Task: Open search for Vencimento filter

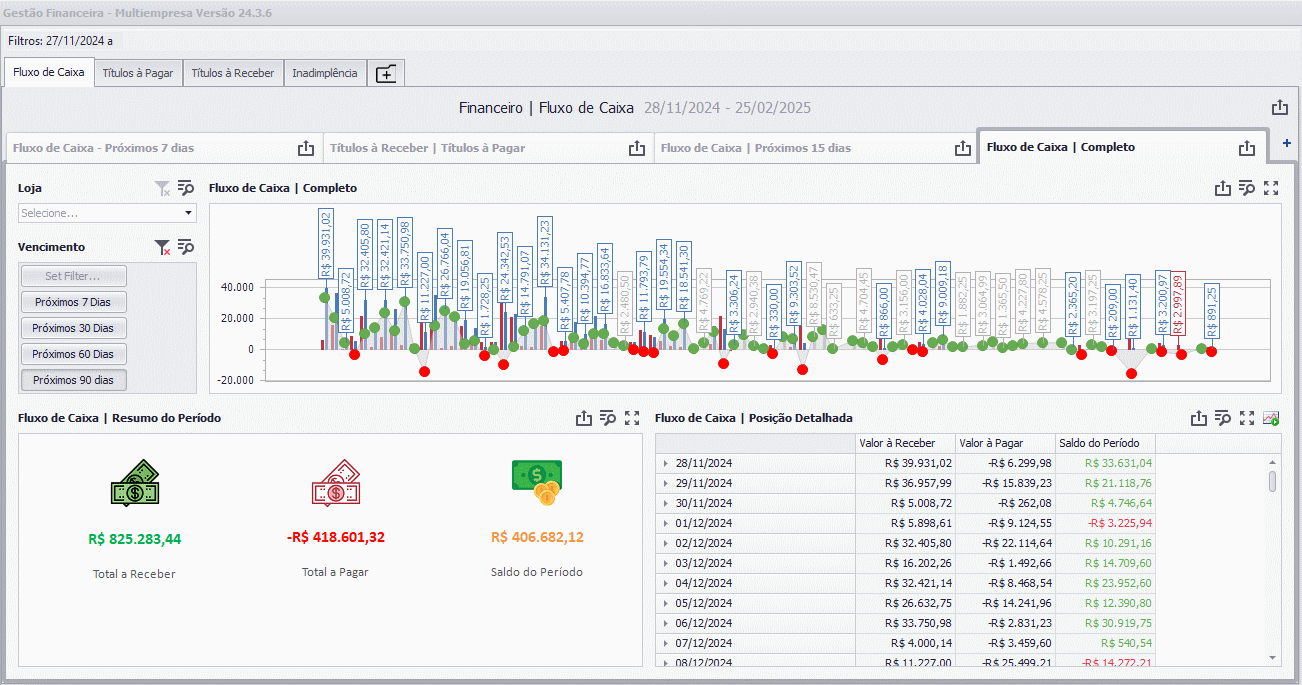Action: click(x=185, y=247)
